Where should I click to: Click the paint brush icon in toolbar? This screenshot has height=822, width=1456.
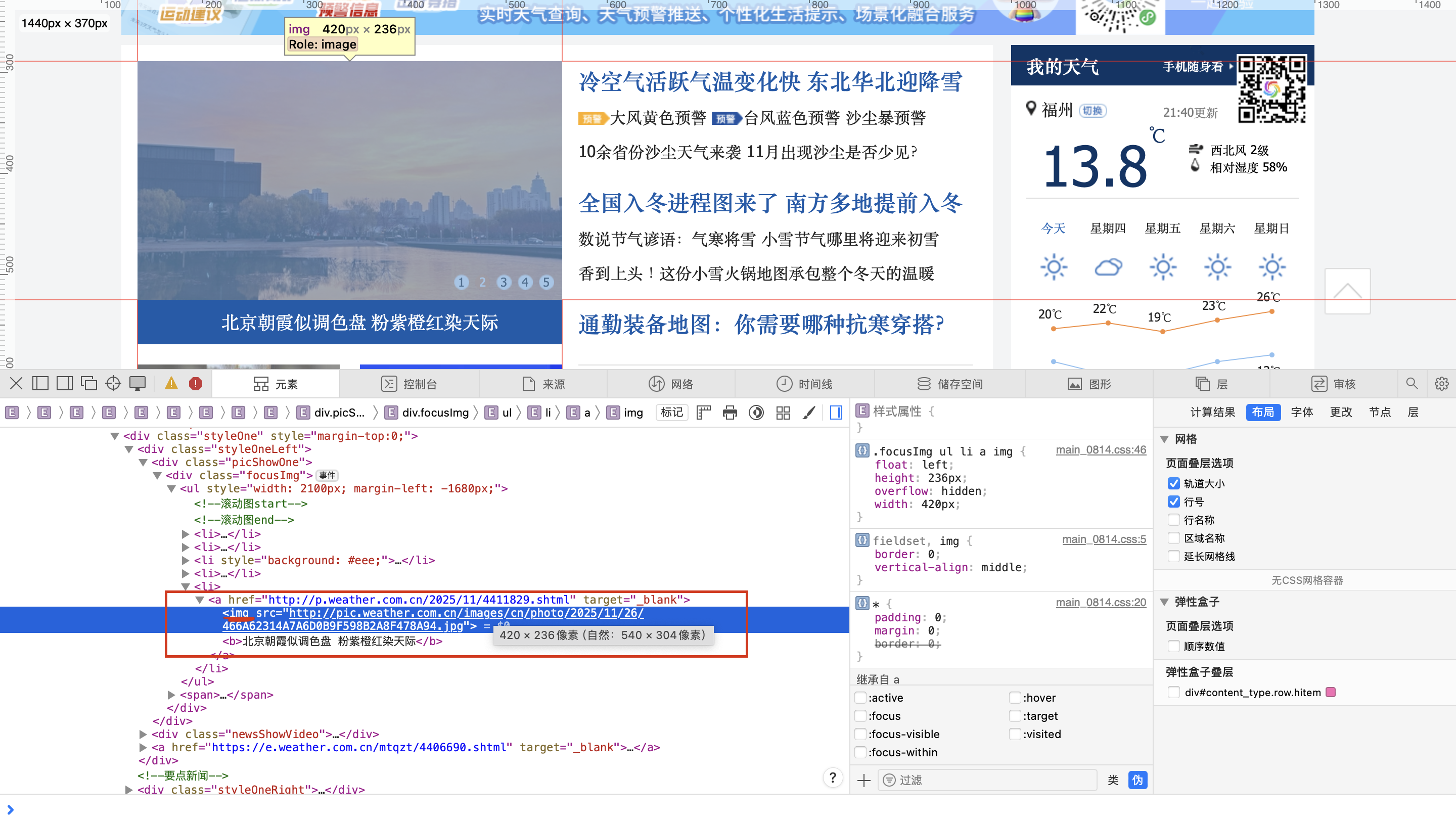click(809, 413)
